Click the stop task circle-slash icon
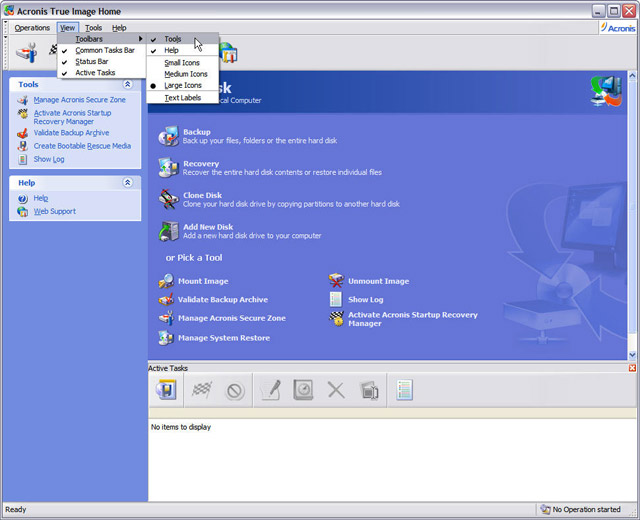This screenshot has height=520, width=640. pos(235,391)
